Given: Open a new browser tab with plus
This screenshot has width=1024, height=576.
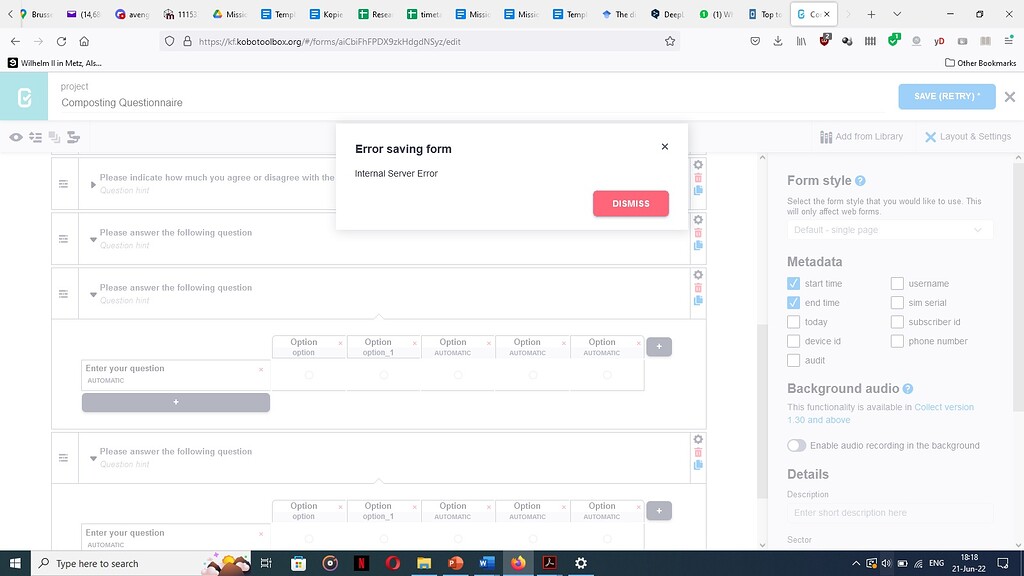Looking at the screenshot, I should 871,14.
